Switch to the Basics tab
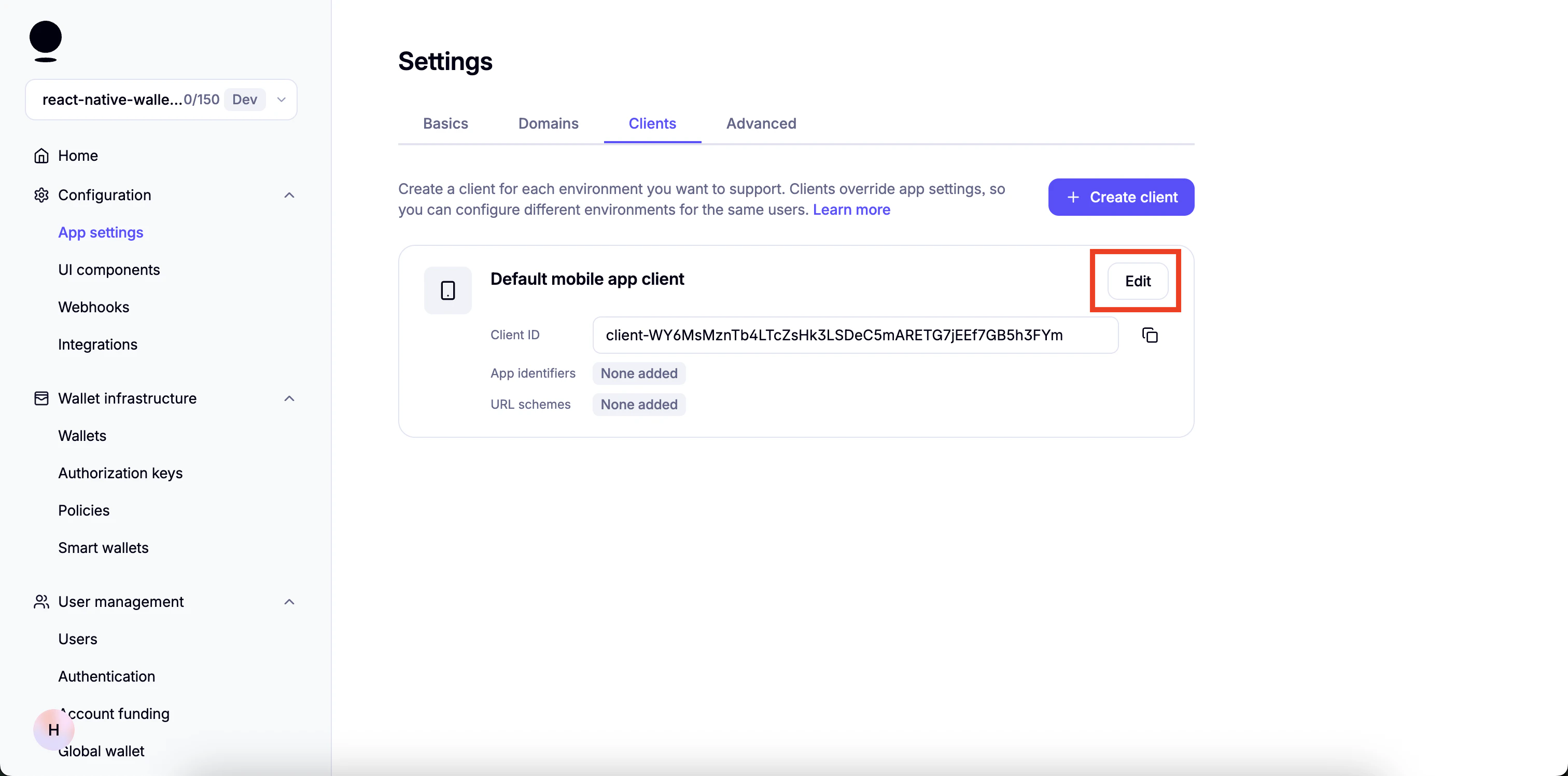Image resolution: width=1568 pixels, height=776 pixels. [445, 123]
